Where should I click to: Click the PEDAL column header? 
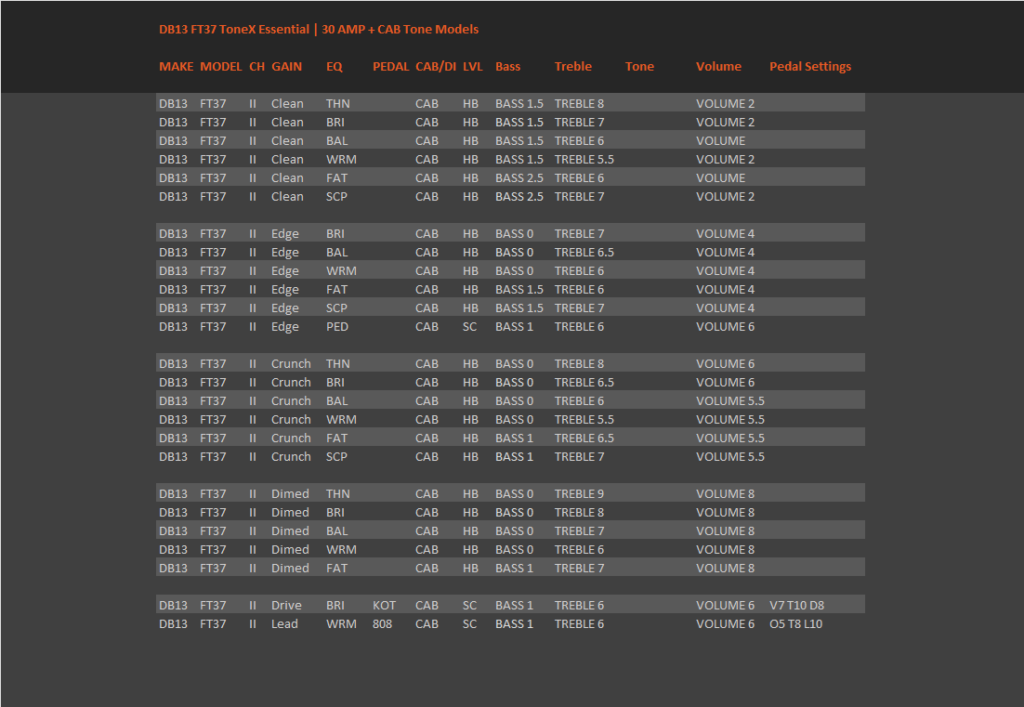[x=391, y=67]
